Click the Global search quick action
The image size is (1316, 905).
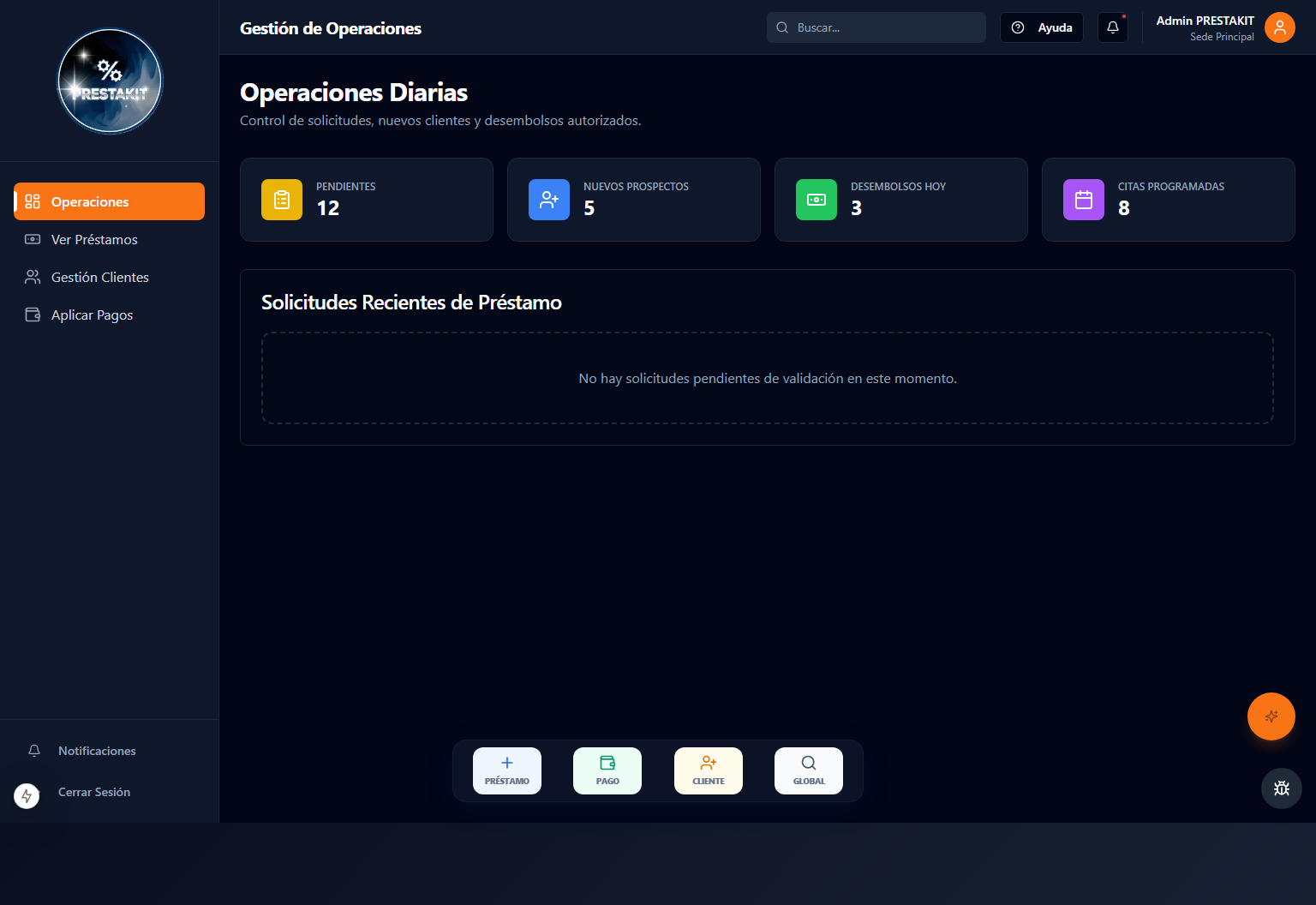(809, 770)
